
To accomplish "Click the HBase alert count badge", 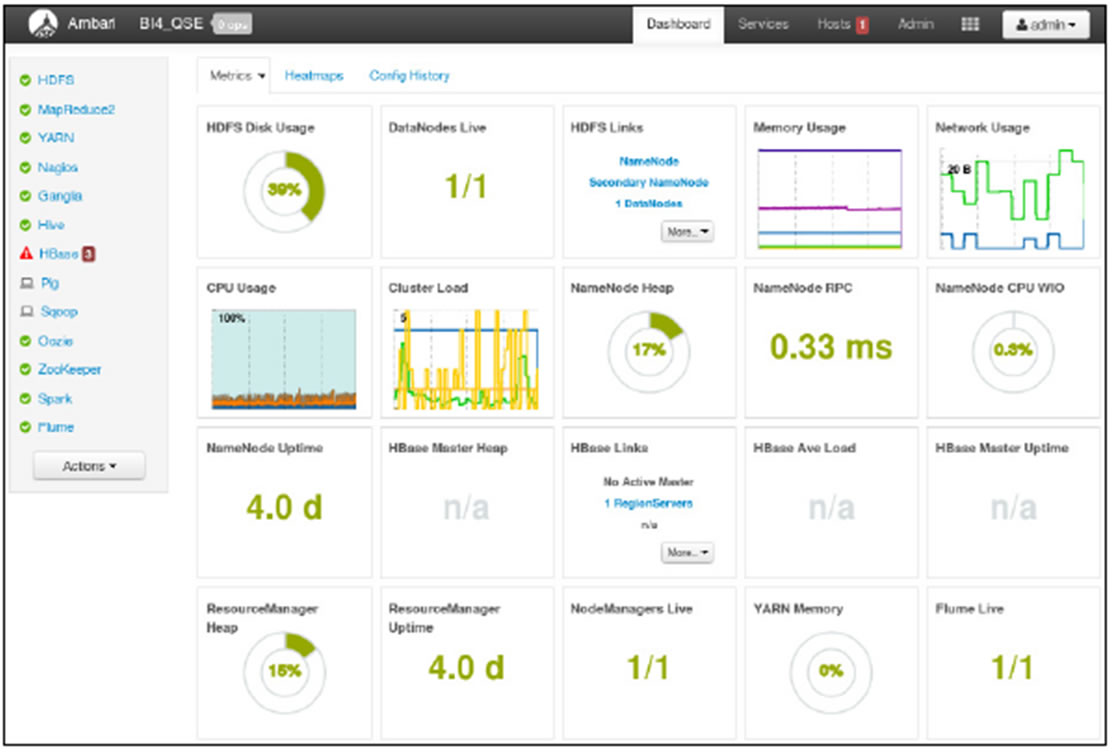I will 88,254.
